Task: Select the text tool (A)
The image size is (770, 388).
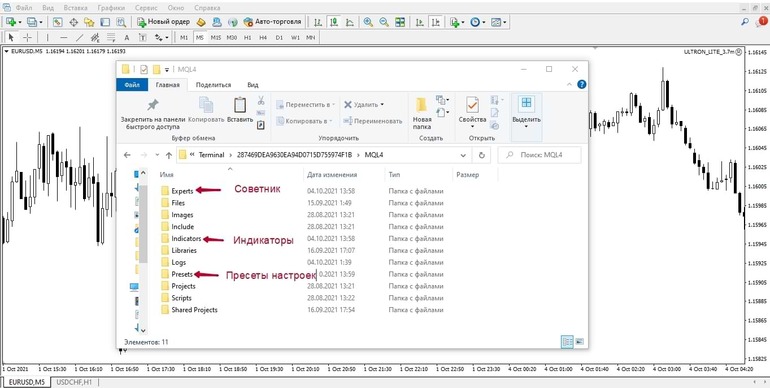Action: click(x=127, y=37)
